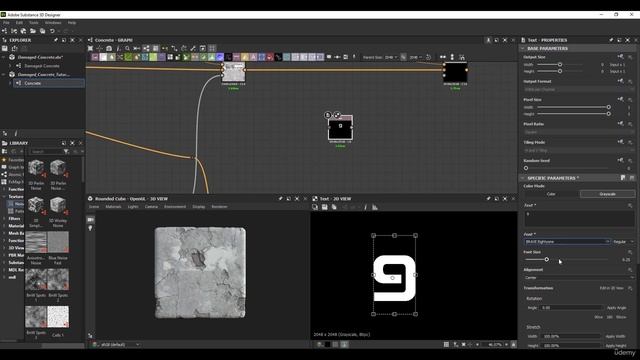Click the Library search field
Image resolution: width=640 pixels, height=360 pixels.
click(46, 151)
